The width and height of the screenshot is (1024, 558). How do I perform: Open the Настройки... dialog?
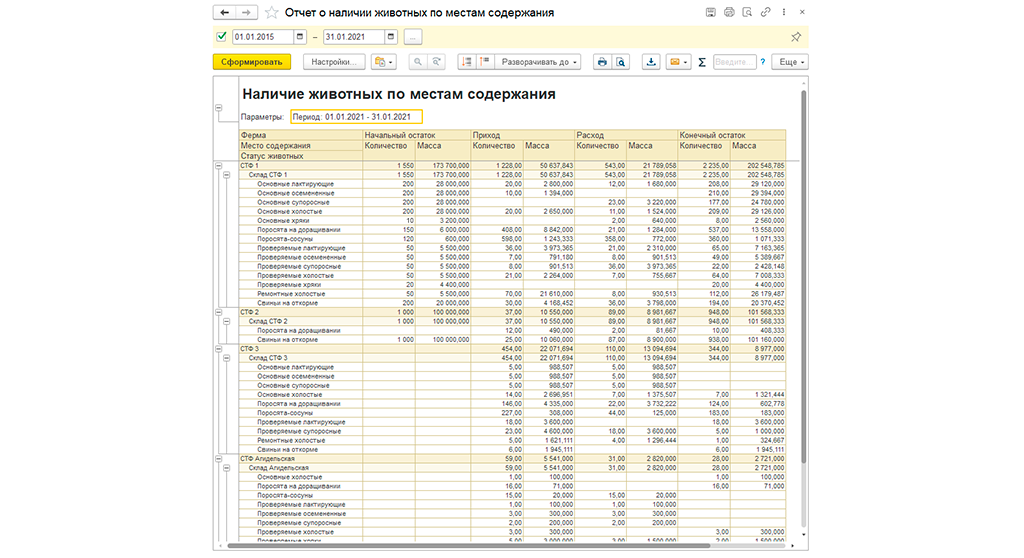coord(334,62)
